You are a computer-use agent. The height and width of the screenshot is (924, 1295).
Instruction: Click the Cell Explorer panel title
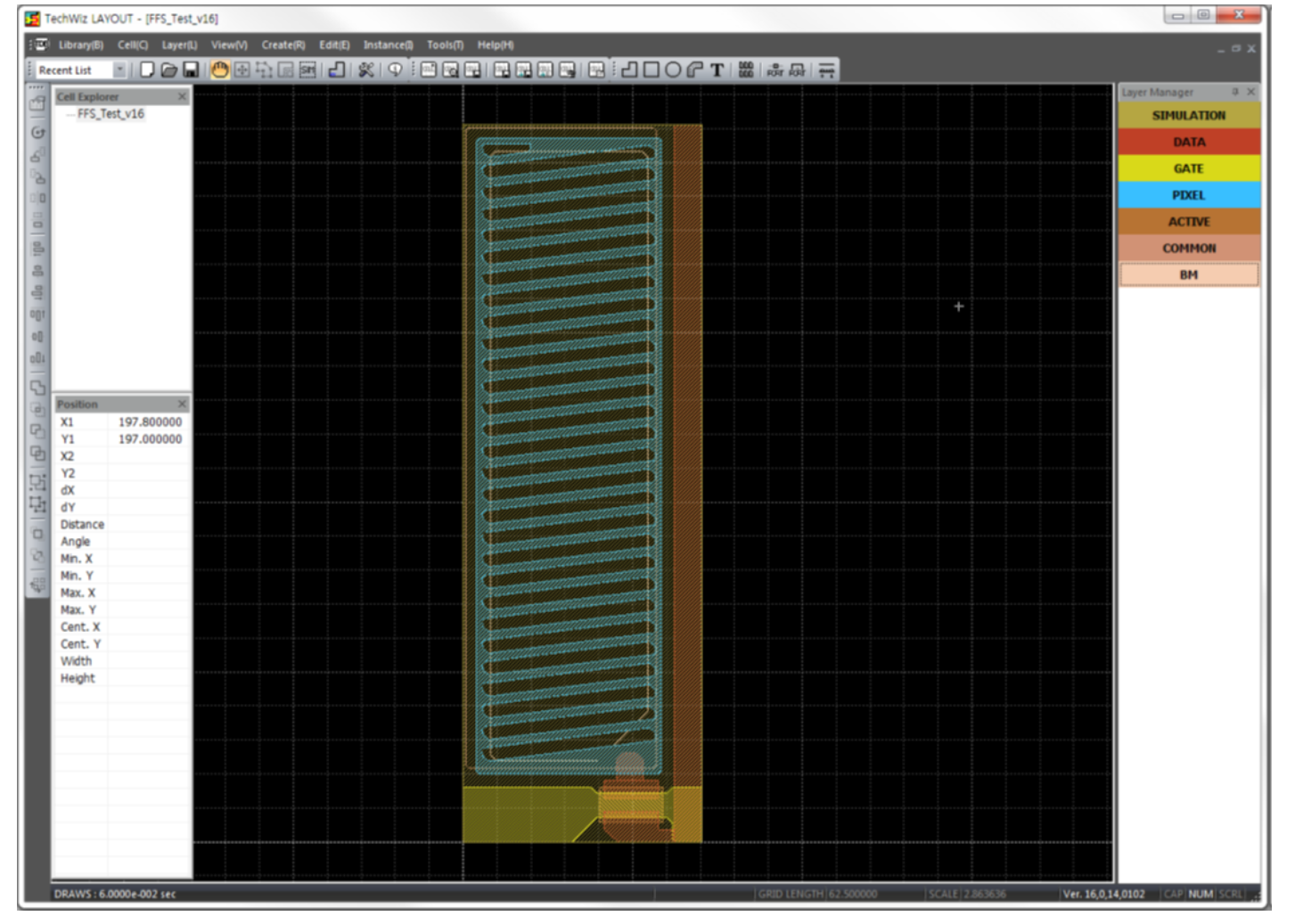[x=87, y=96]
